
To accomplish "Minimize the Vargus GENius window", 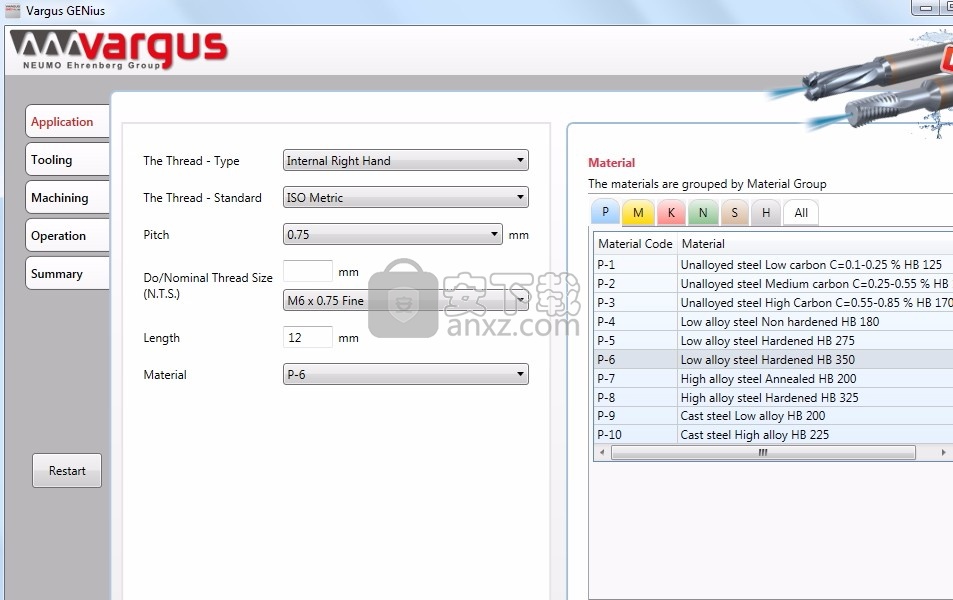I will [926, 8].
